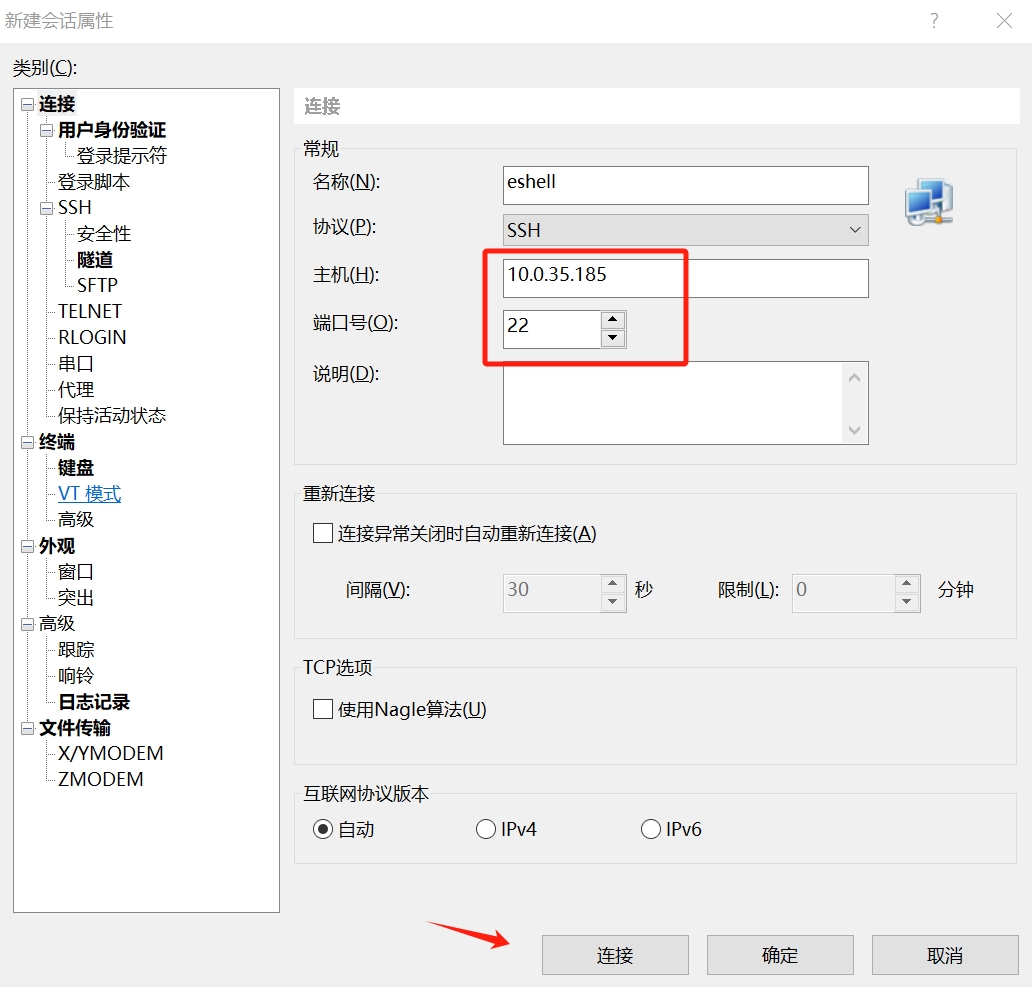Select the IPv4 radio button
Screen dimensions: 1032x987
[486, 829]
